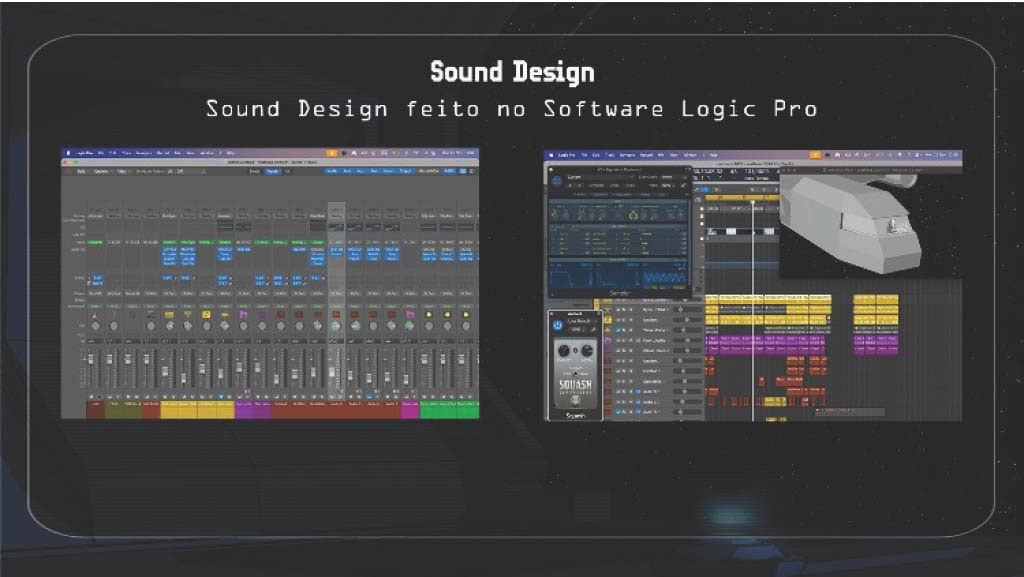The width and height of the screenshot is (1024, 577).
Task: Click the pan knob on the highlighted channel strip
Action: (x=336, y=326)
